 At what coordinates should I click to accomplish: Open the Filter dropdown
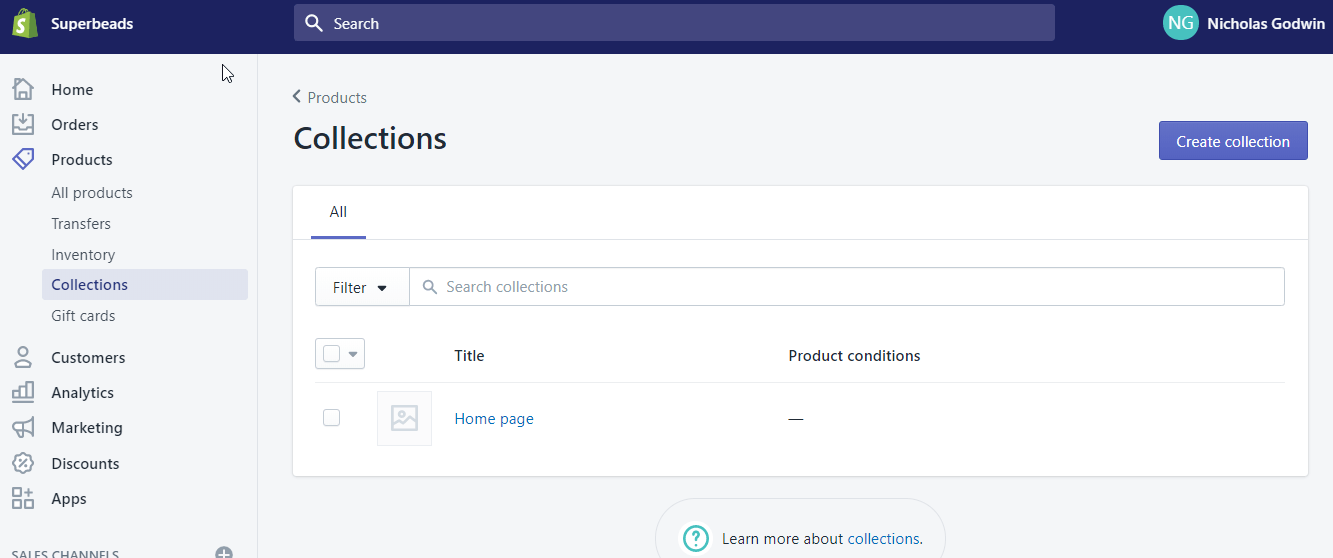[361, 287]
